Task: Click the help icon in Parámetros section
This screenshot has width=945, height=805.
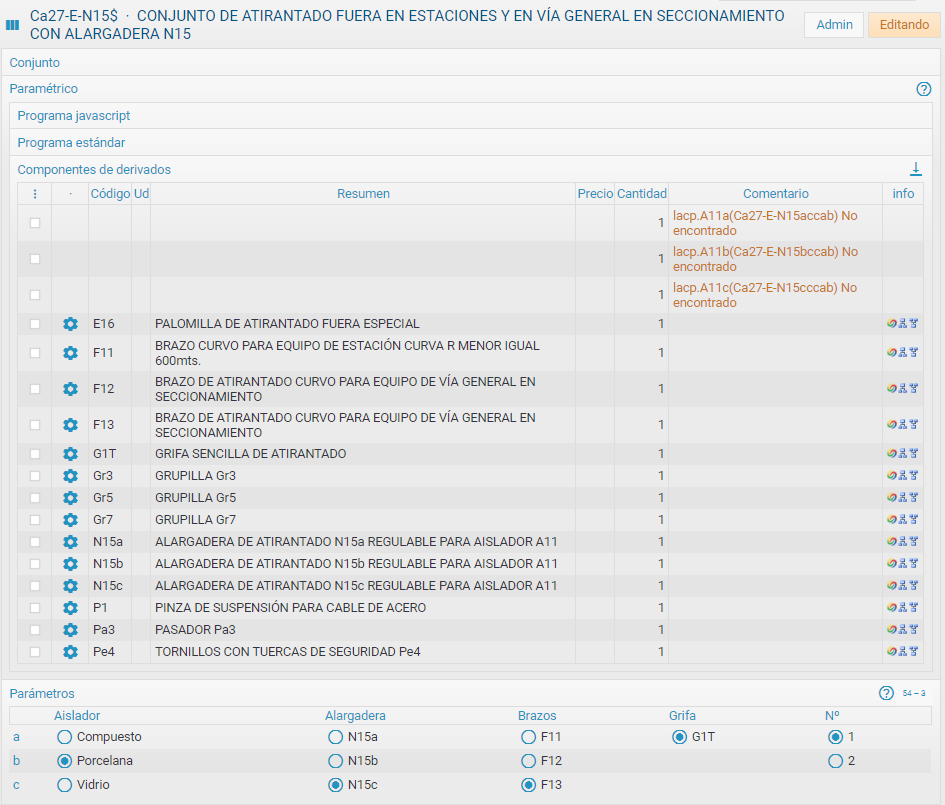Action: coord(885,693)
